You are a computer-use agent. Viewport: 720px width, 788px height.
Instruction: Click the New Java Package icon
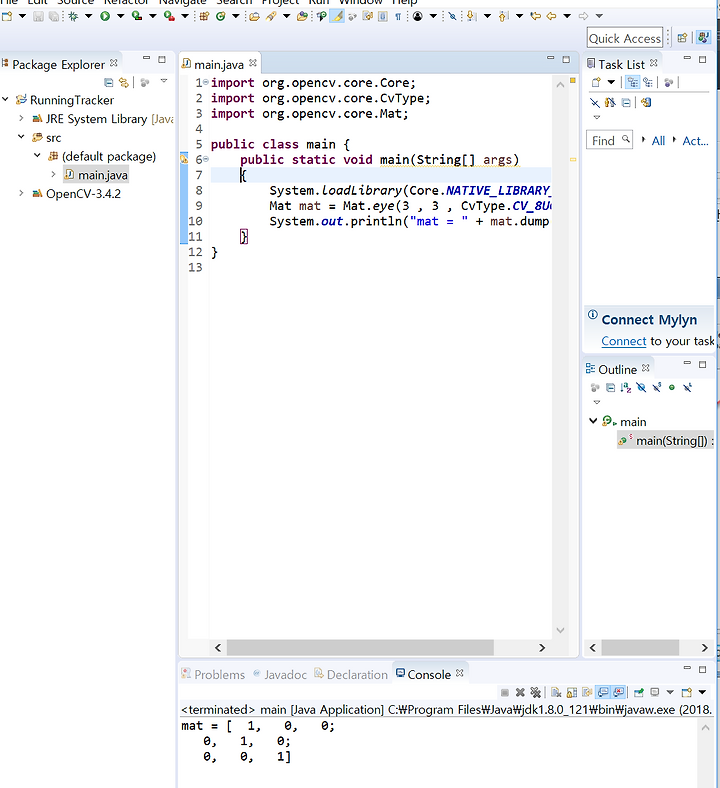204,16
